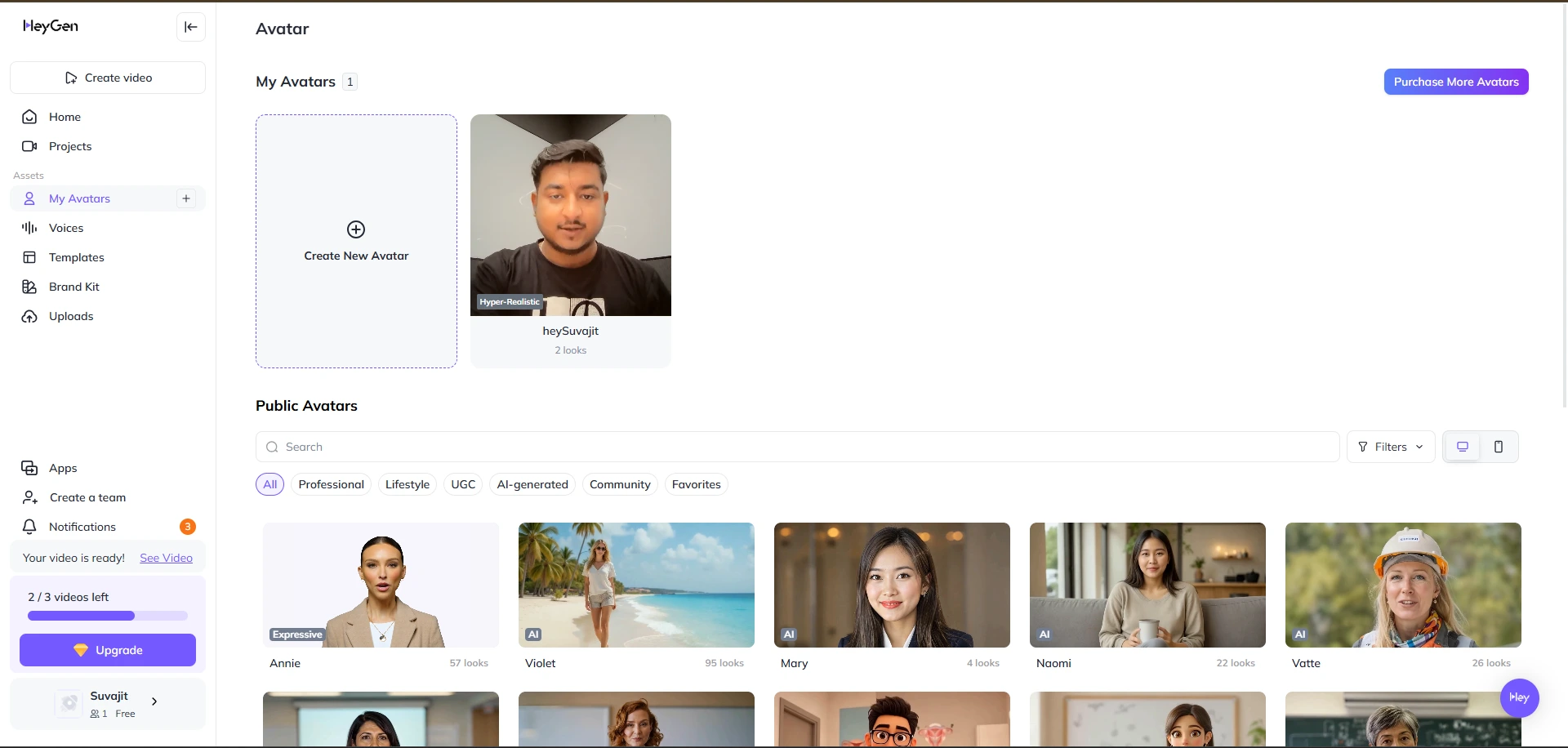Screen dimensions: 1568x748
Task: Click the Hyper-Realistic badge on heySuvajit
Action: [x=510, y=302]
